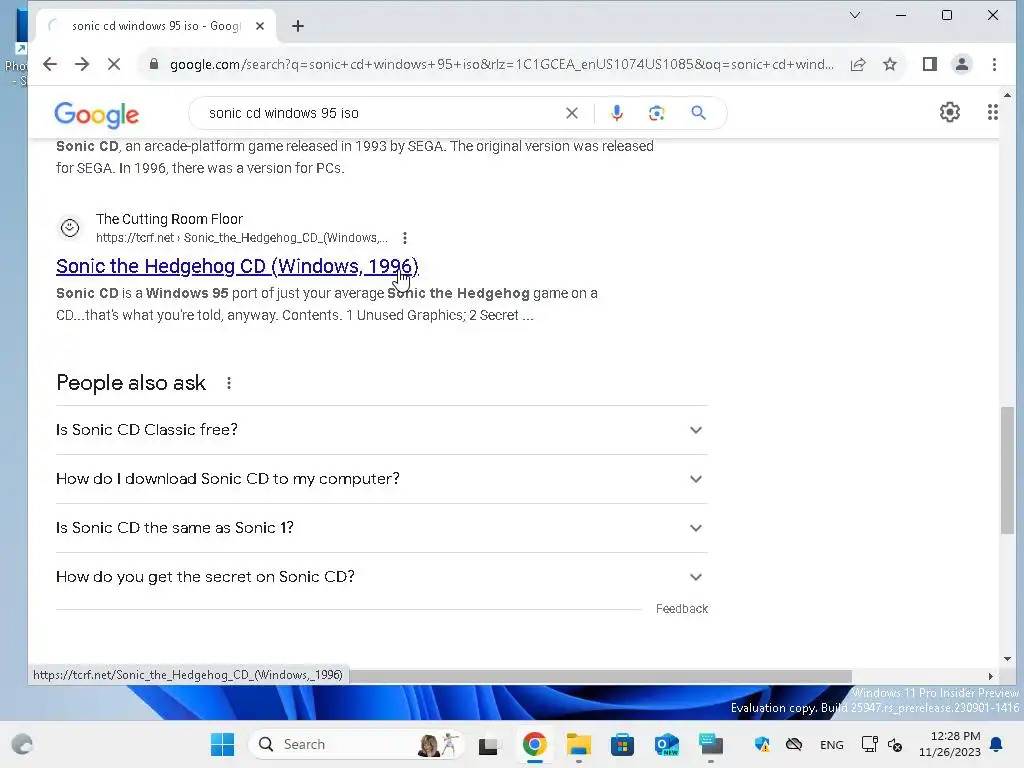Open the Cutting Room Floor result options menu
The height and width of the screenshot is (768, 1024).
[405, 238]
